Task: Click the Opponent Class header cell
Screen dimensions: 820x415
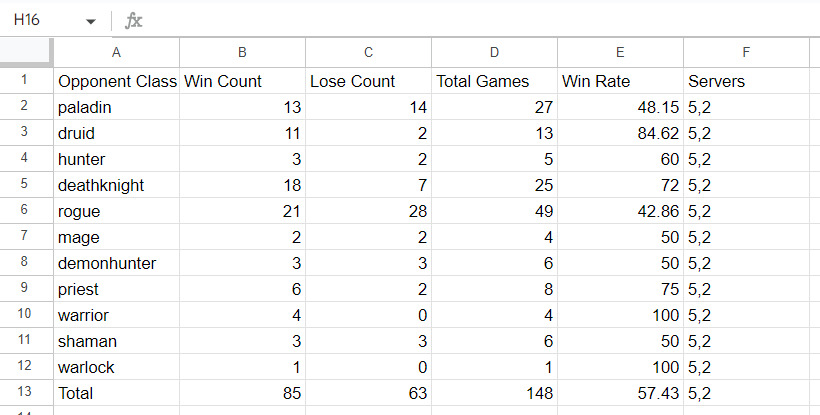Action: (116, 81)
